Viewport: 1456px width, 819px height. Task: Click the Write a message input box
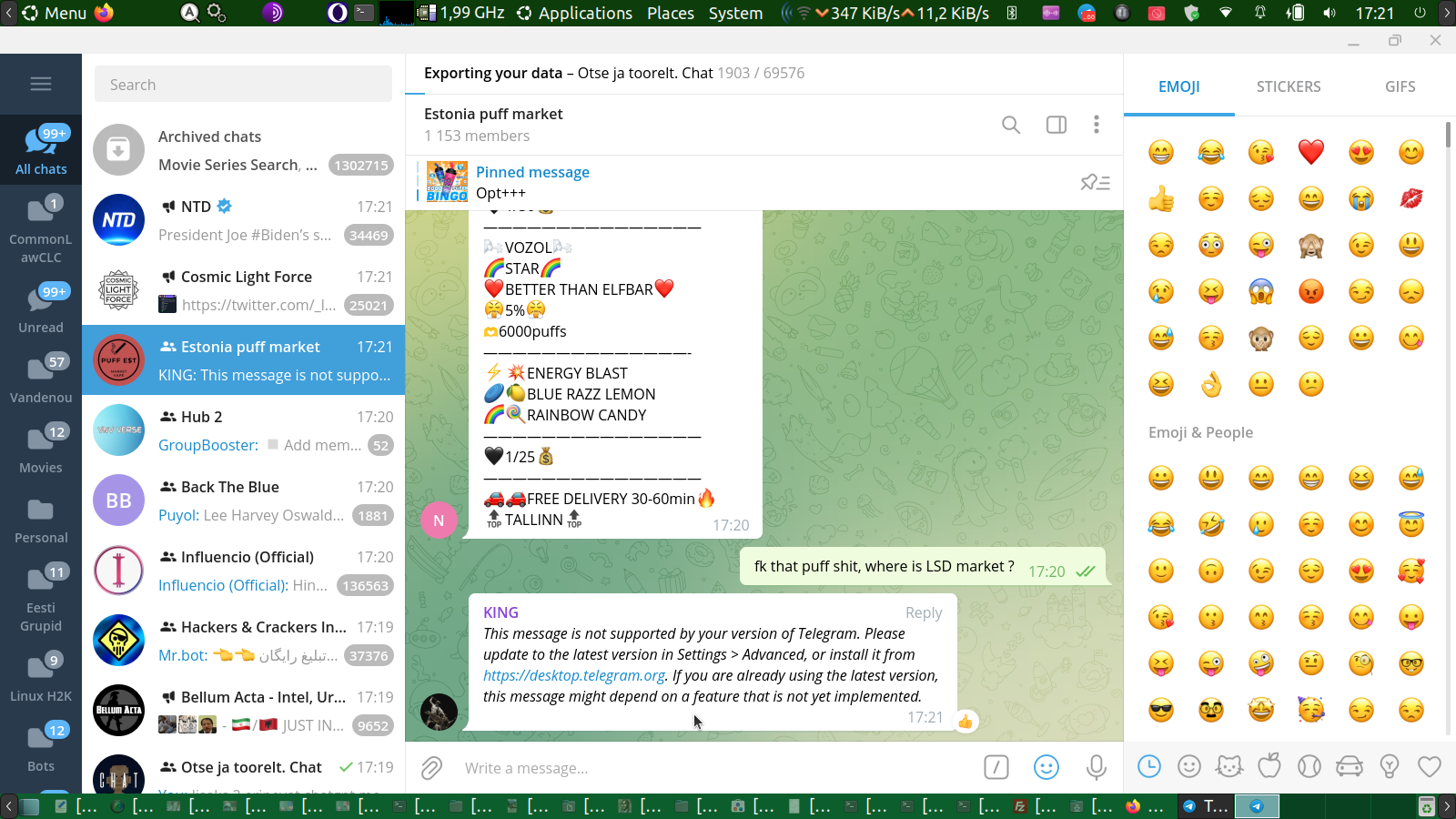tap(714, 768)
